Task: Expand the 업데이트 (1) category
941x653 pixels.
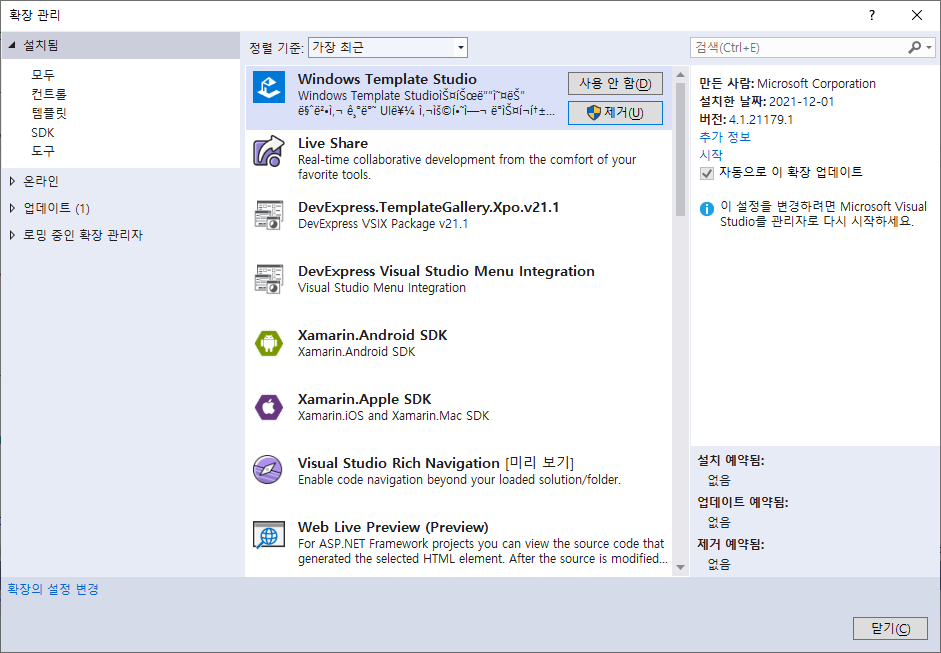Action: tap(12, 208)
